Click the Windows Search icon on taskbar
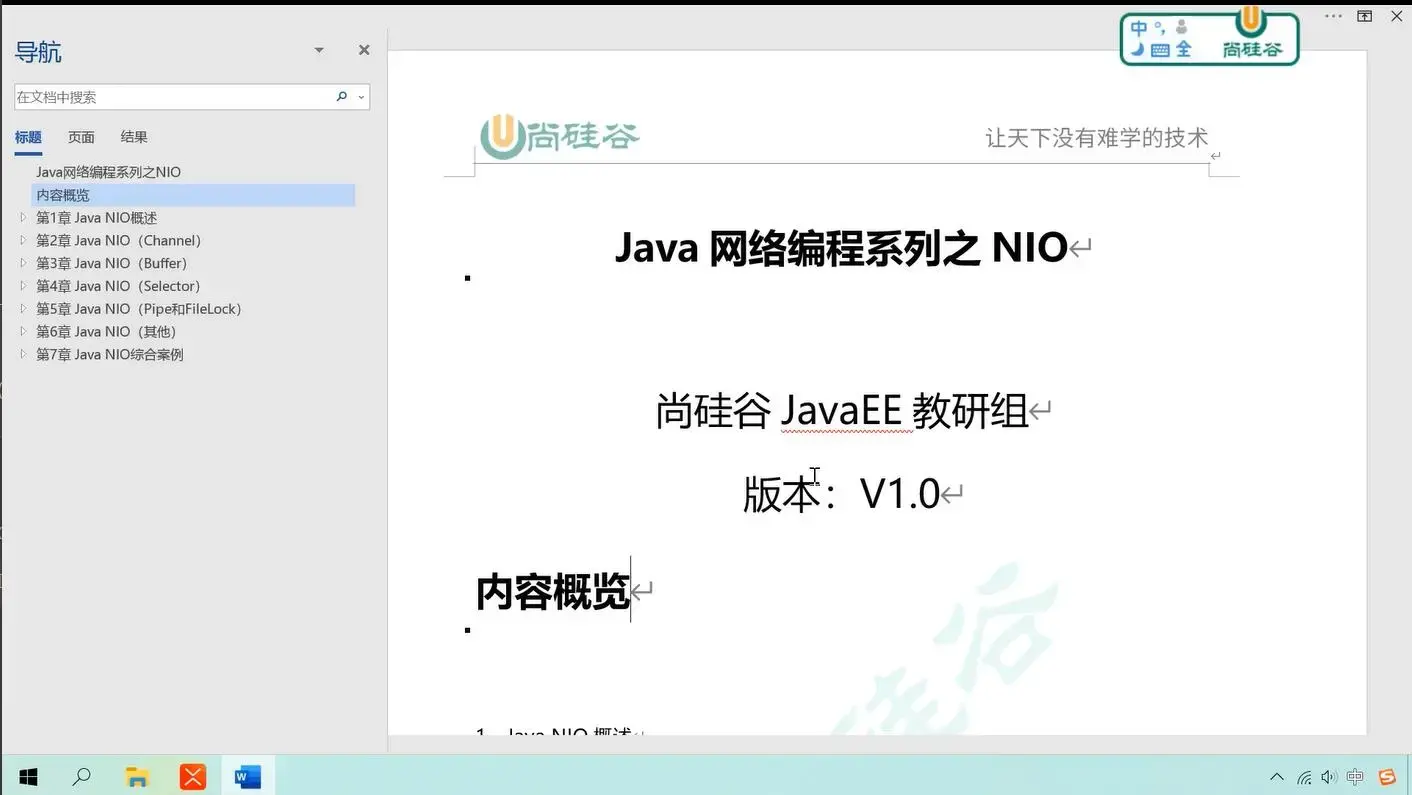Image resolution: width=1412 pixels, height=795 pixels. coord(82,775)
